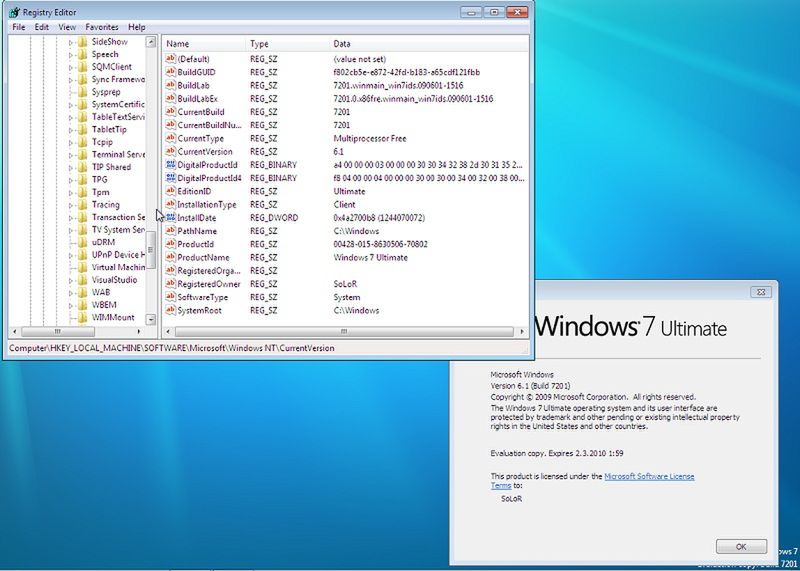The width and height of the screenshot is (800, 571).
Task: Click the DWORD icon beside InstallDate
Action: point(170,218)
